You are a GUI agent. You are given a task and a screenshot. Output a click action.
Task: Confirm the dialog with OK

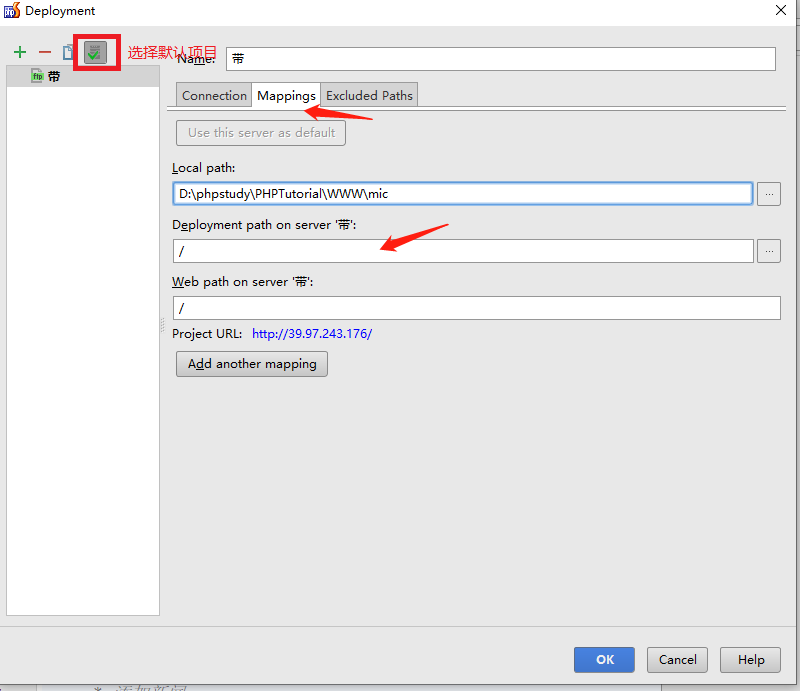pyautogui.click(x=605, y=660)
